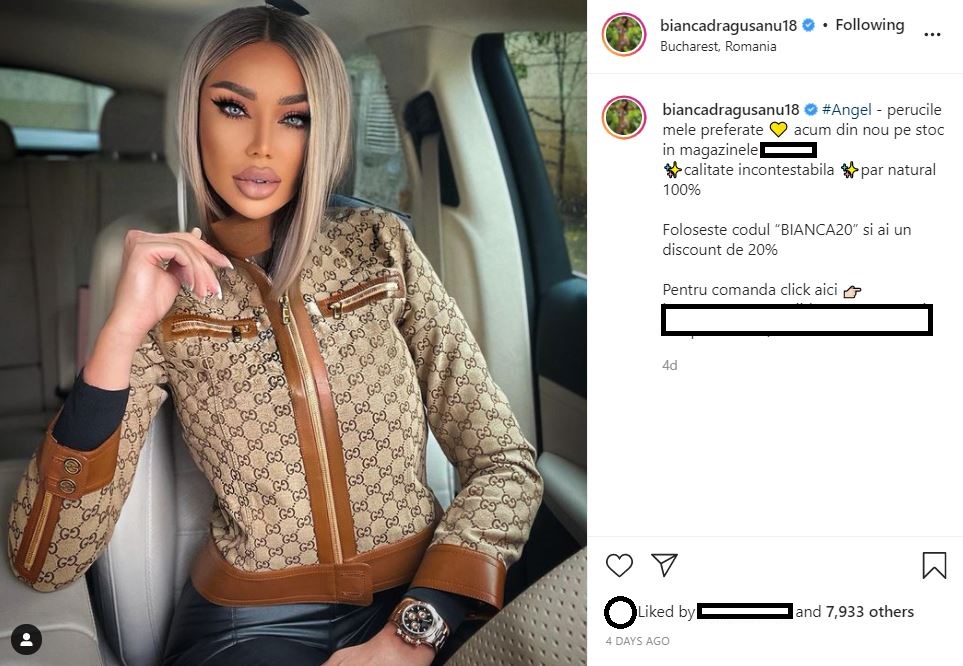Screen dimensions: 963x666
Task: Open the three-dot more options menu
Action: point(932,34)
